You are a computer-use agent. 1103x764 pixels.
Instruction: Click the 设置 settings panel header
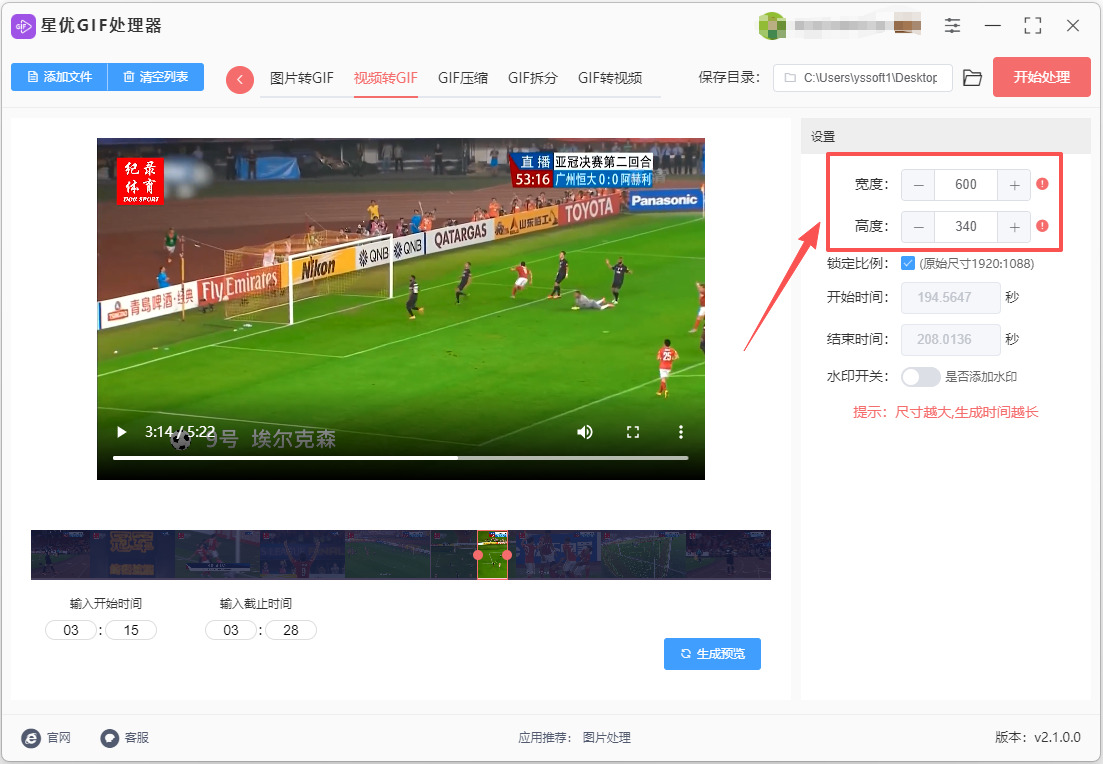tap(946, 136)
